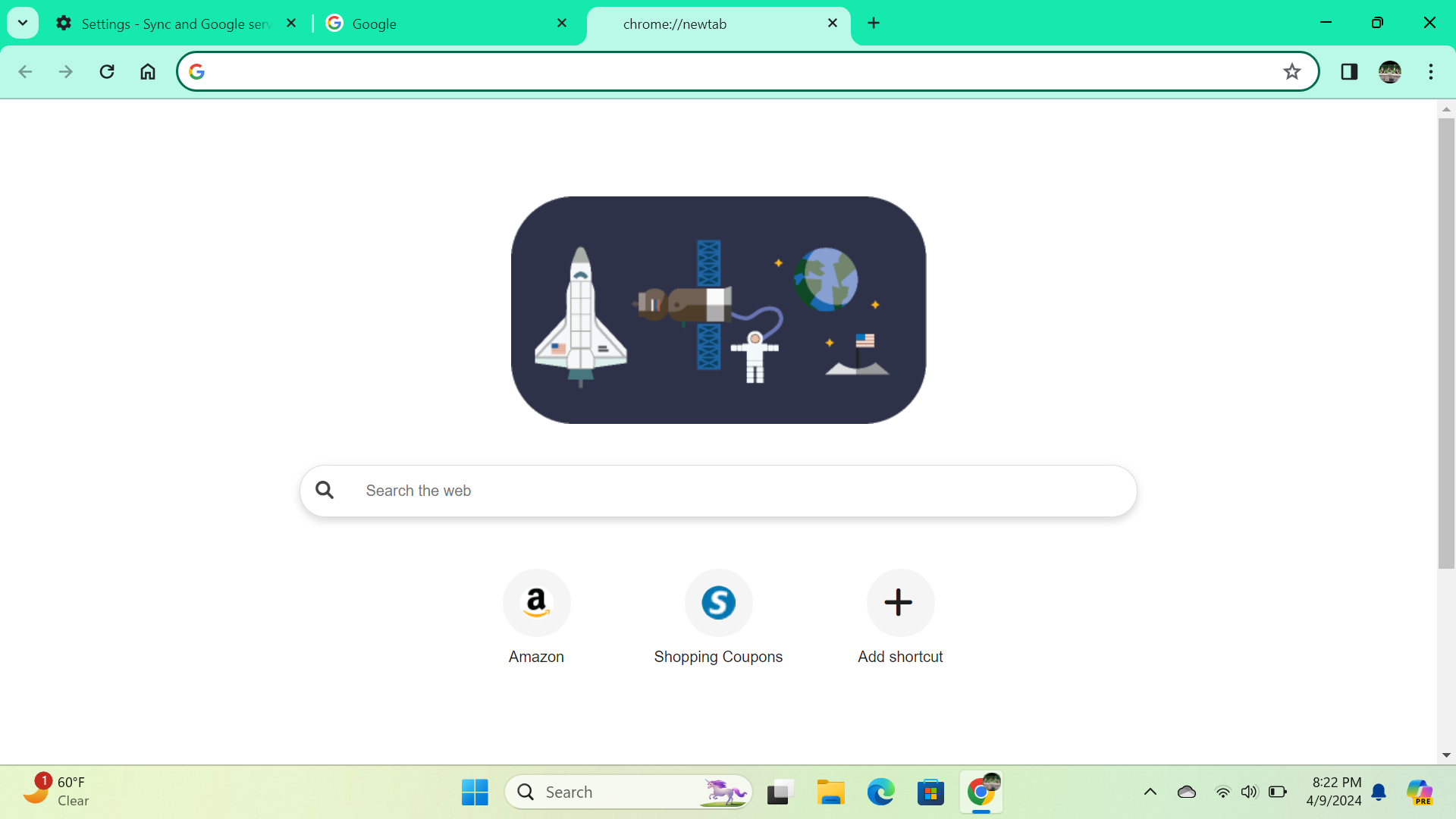
Task: Open the Shopping Coupons shortcut
Action: 718,603
